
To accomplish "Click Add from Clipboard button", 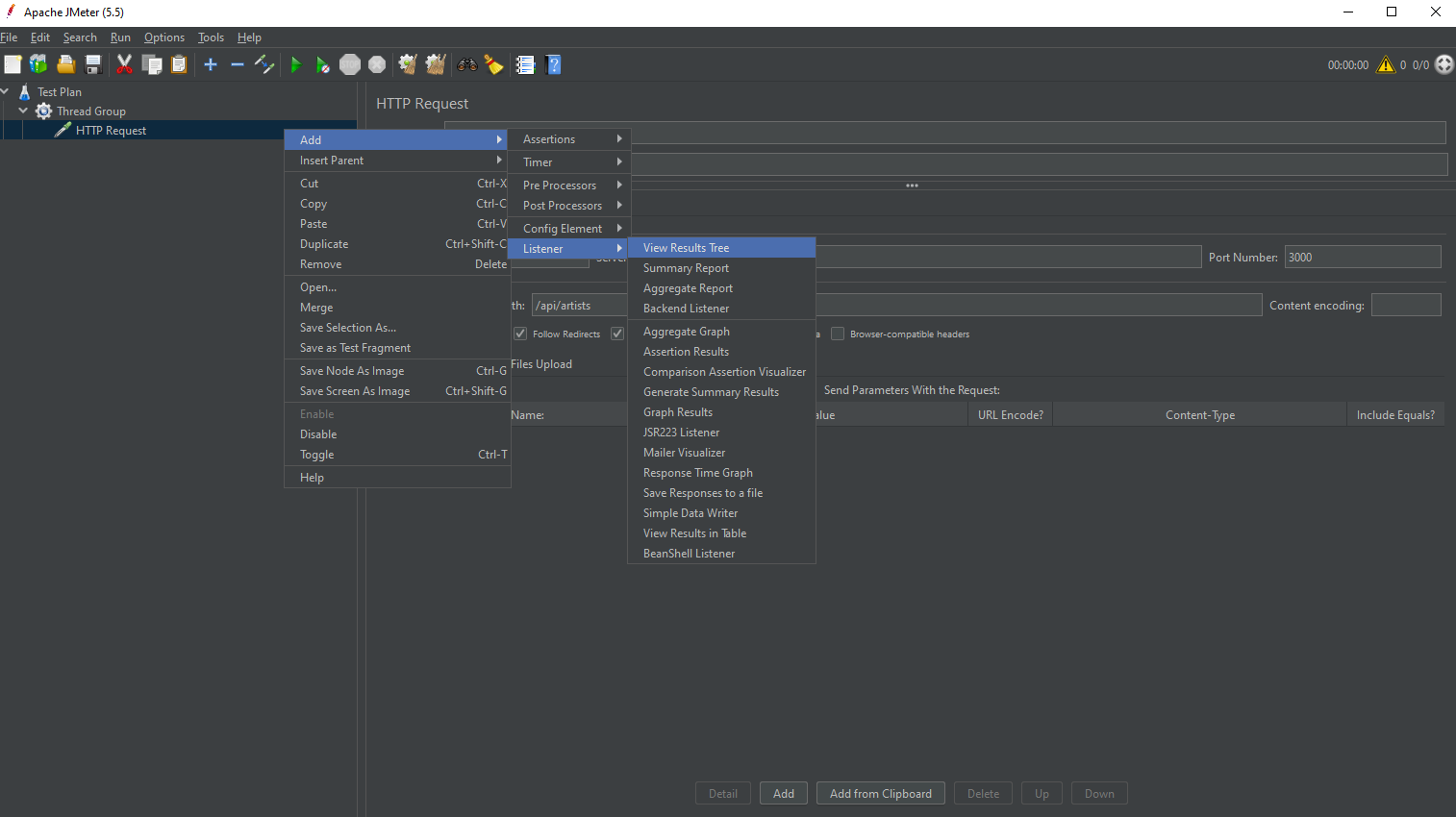I will [x=881, y=794].
